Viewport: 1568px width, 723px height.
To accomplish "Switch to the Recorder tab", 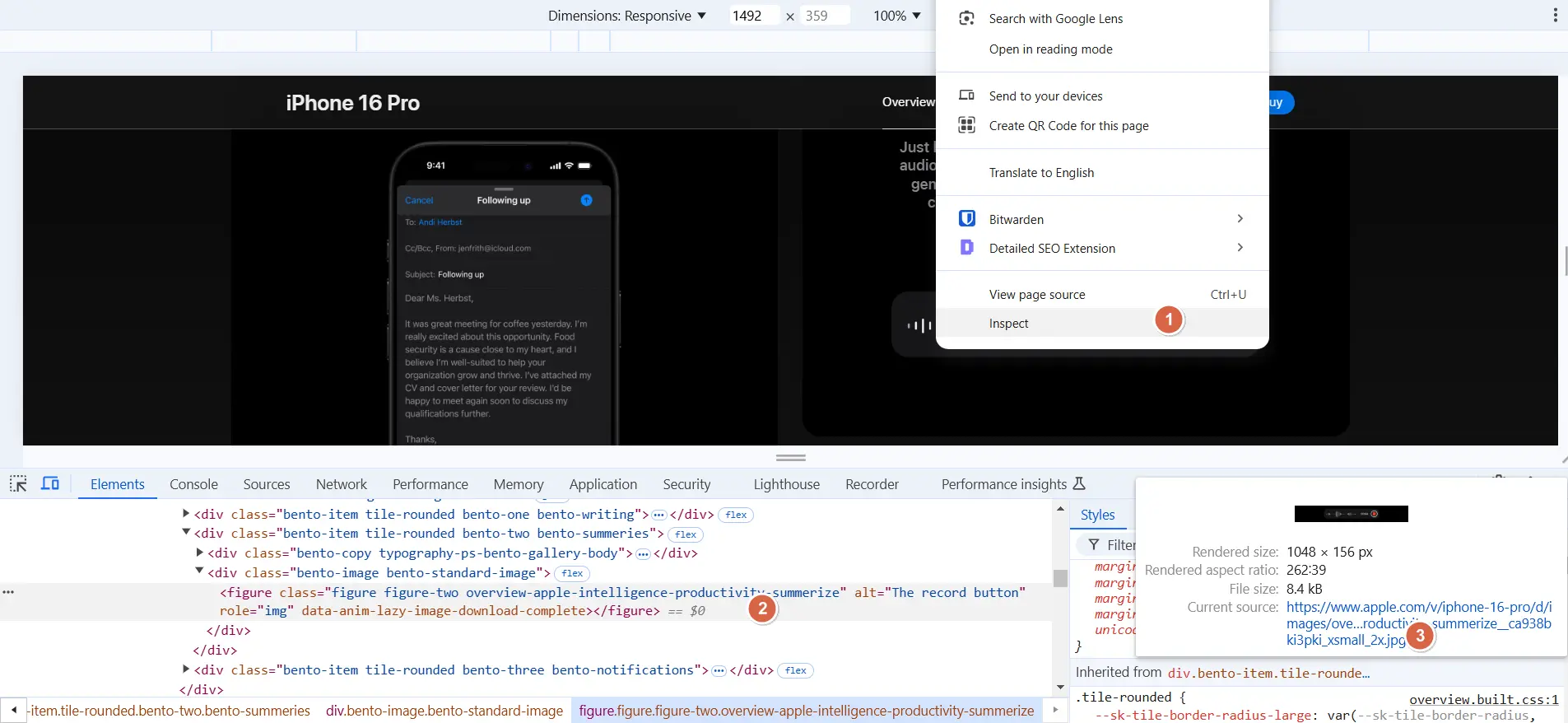I will click(872, 484).
